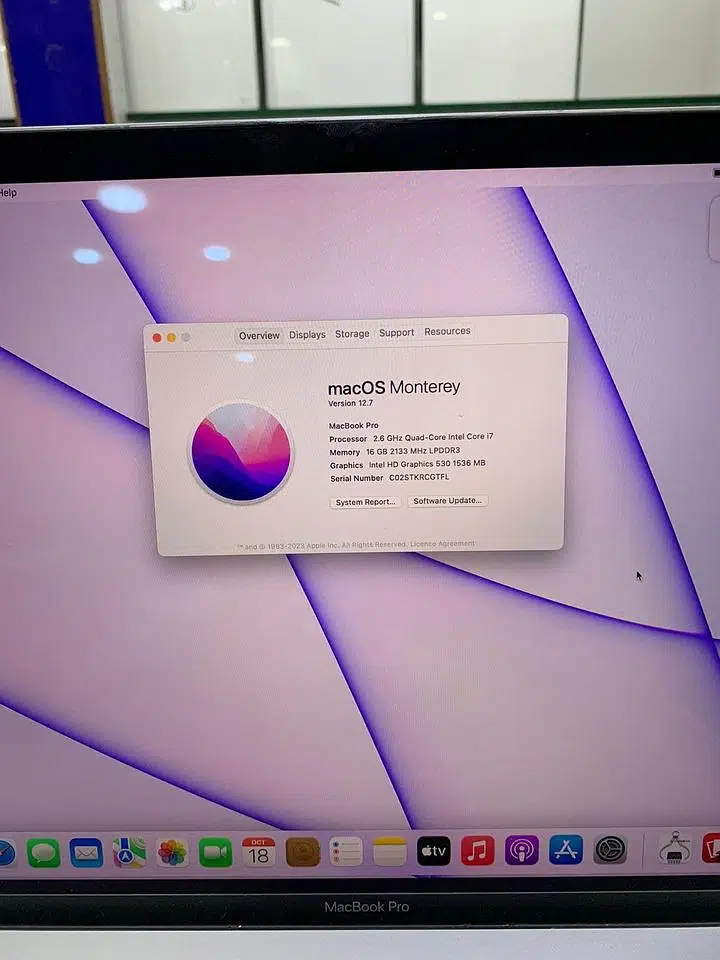Launch Apple TV from the Dock
This screenshot has width=720, height=960.
(433, 850)
